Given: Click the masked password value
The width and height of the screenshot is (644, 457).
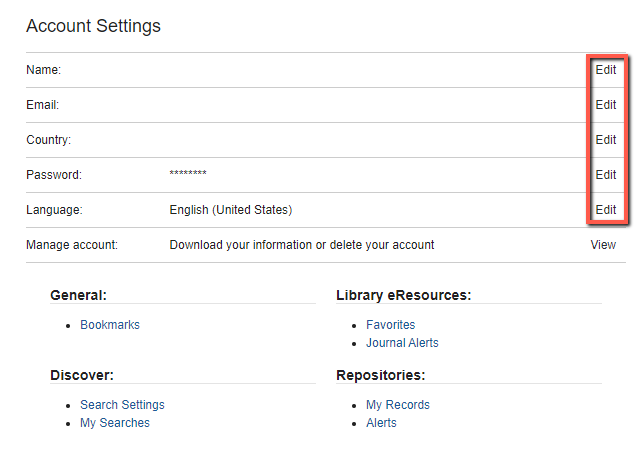Looking at the screenshot, I should tap(188, 173).
